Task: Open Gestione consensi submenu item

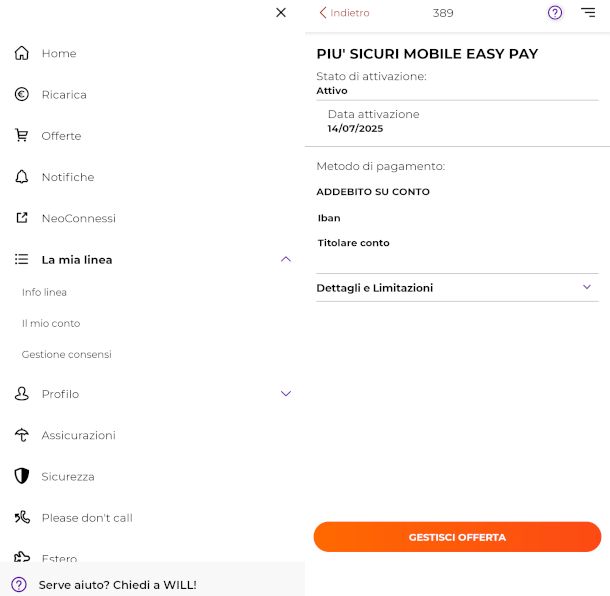Action: (67, 354)
